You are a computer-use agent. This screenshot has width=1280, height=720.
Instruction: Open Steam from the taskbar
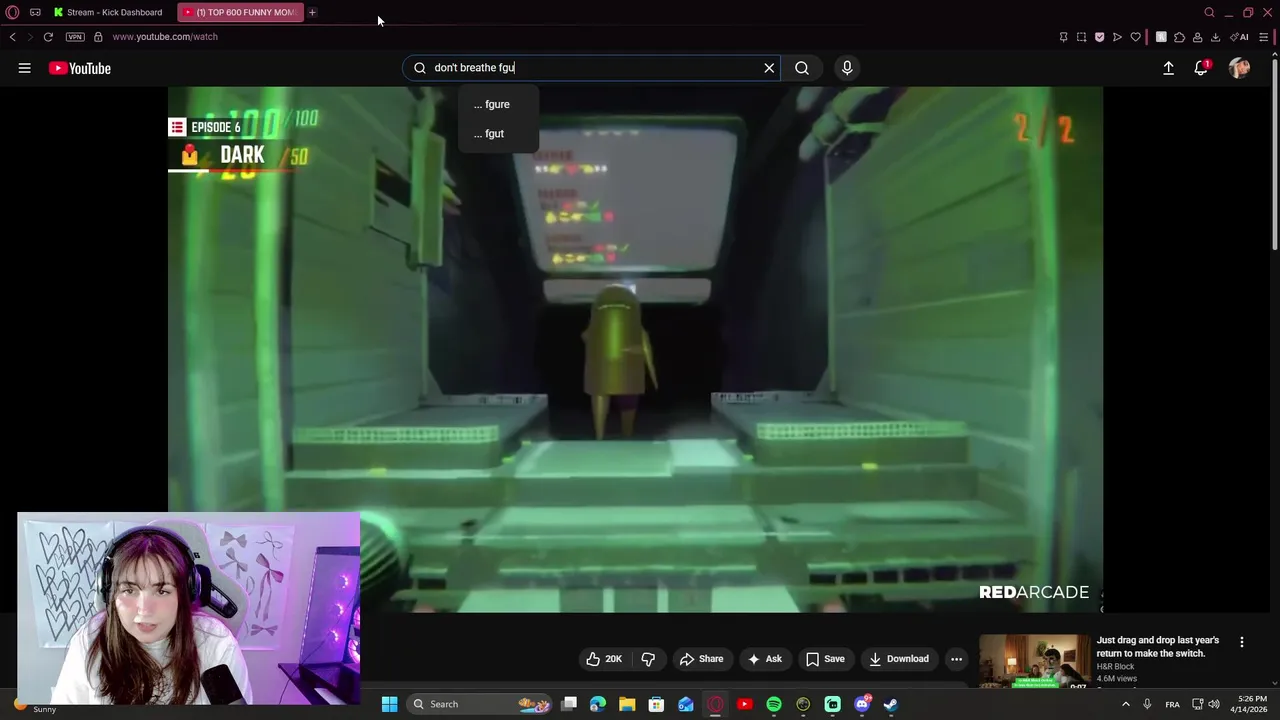click(891, 704)
